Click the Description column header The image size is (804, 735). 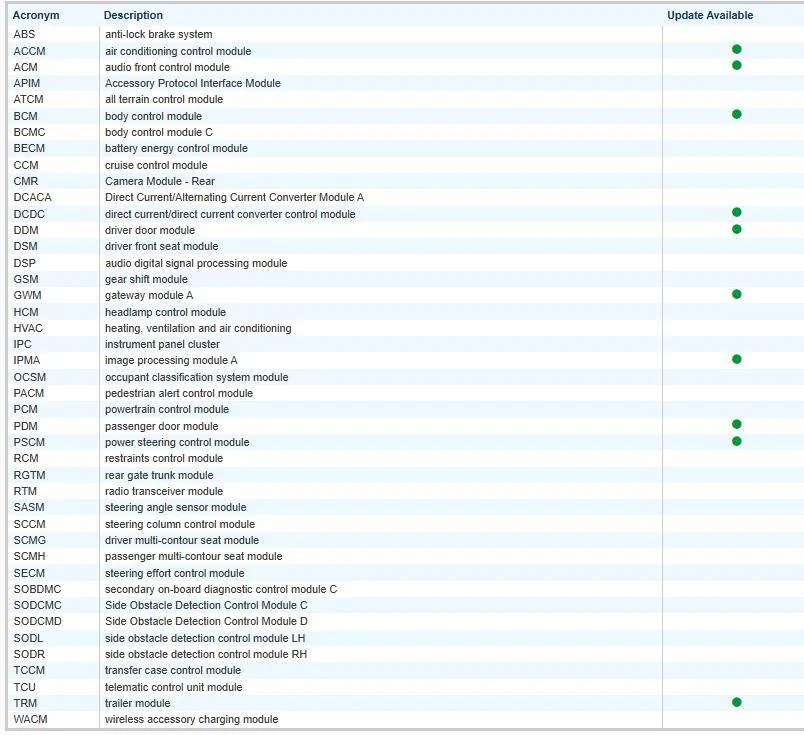[x=134, y=15]
